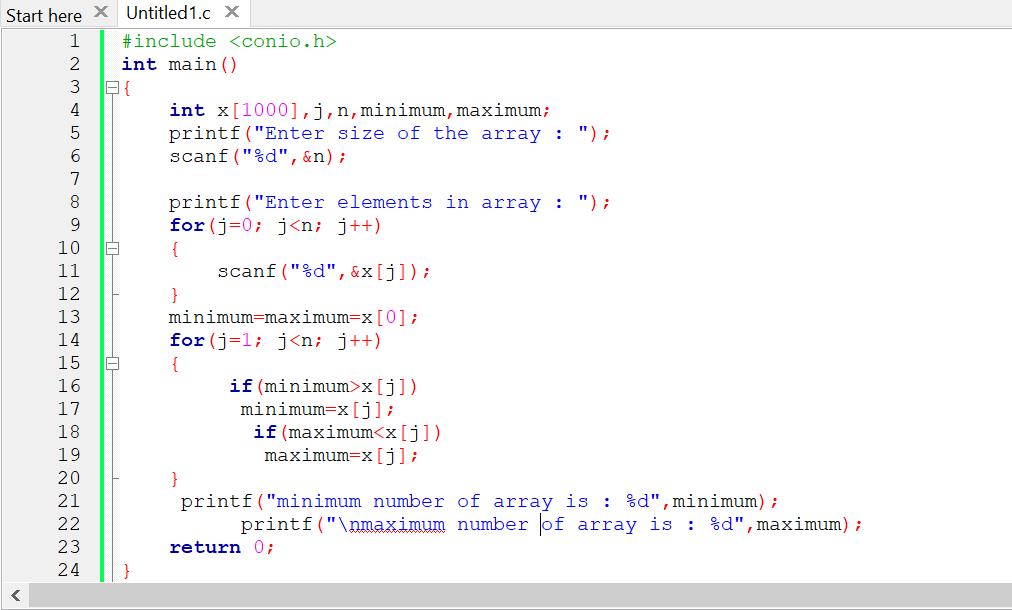This screenshot has width=1012, height=610.
Task: Click 'for(j=0; j<n; j++)' on line 9
Action: click(276, 225)
